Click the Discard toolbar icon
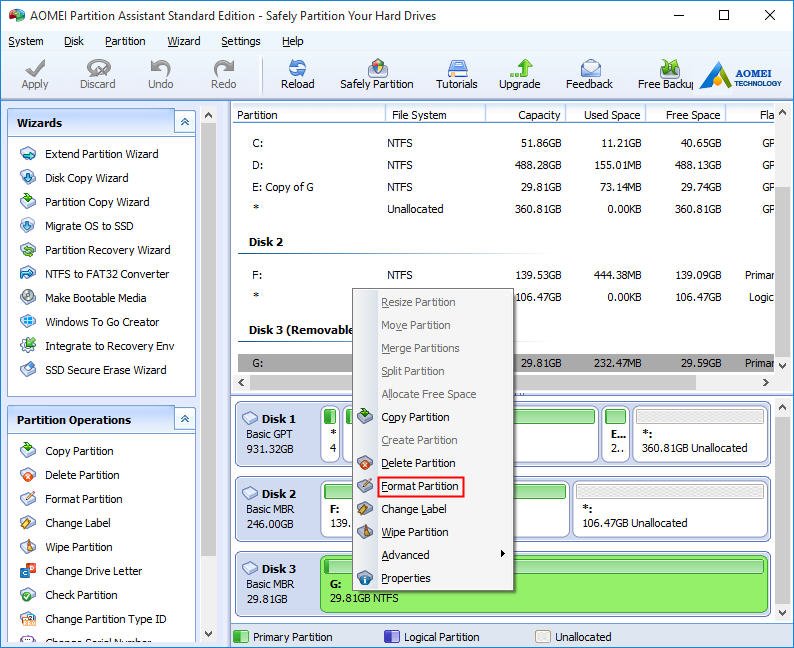 tap(98, 74)
